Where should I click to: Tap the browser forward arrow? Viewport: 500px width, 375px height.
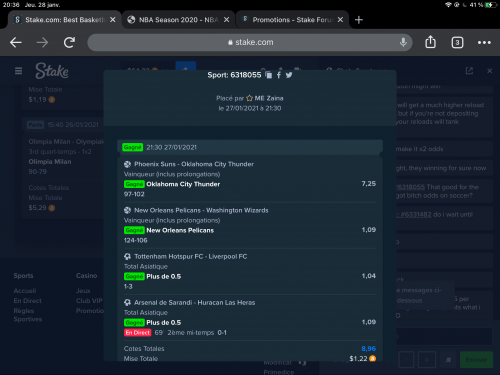[x=42, y=42]
